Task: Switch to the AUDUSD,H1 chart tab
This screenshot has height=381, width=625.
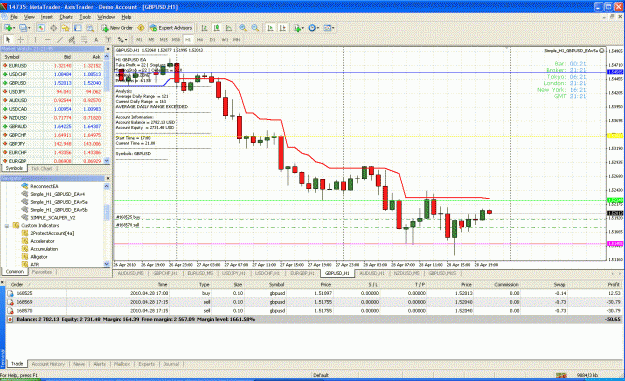Action: click(x=371, y=273)
